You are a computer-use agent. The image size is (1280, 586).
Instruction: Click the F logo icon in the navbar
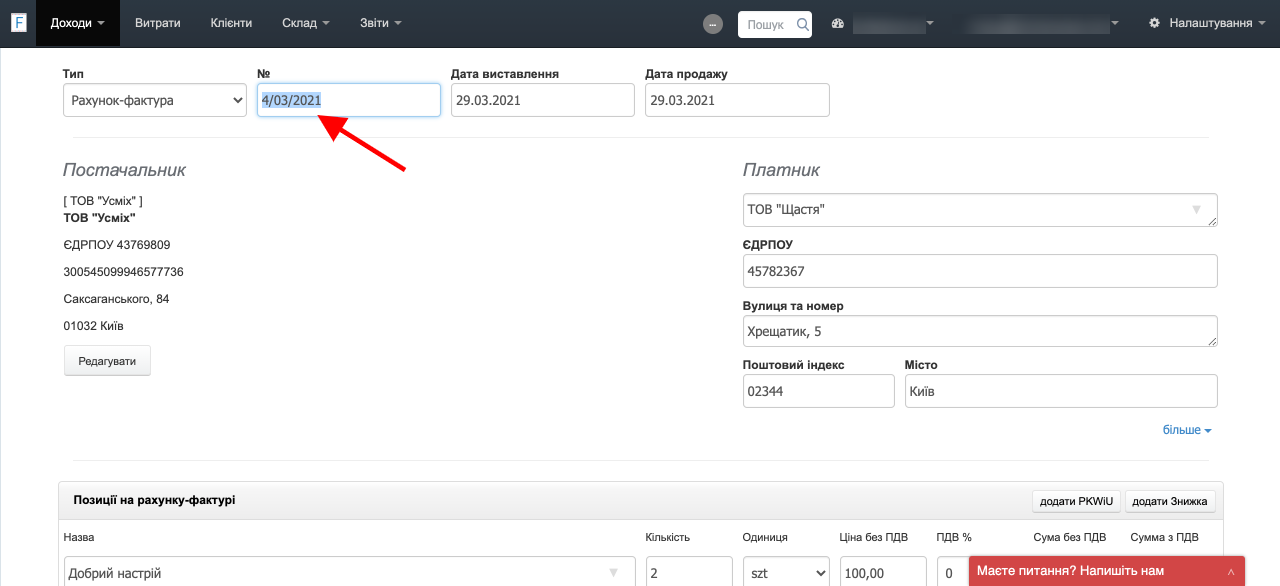click(x=18, y=23)
